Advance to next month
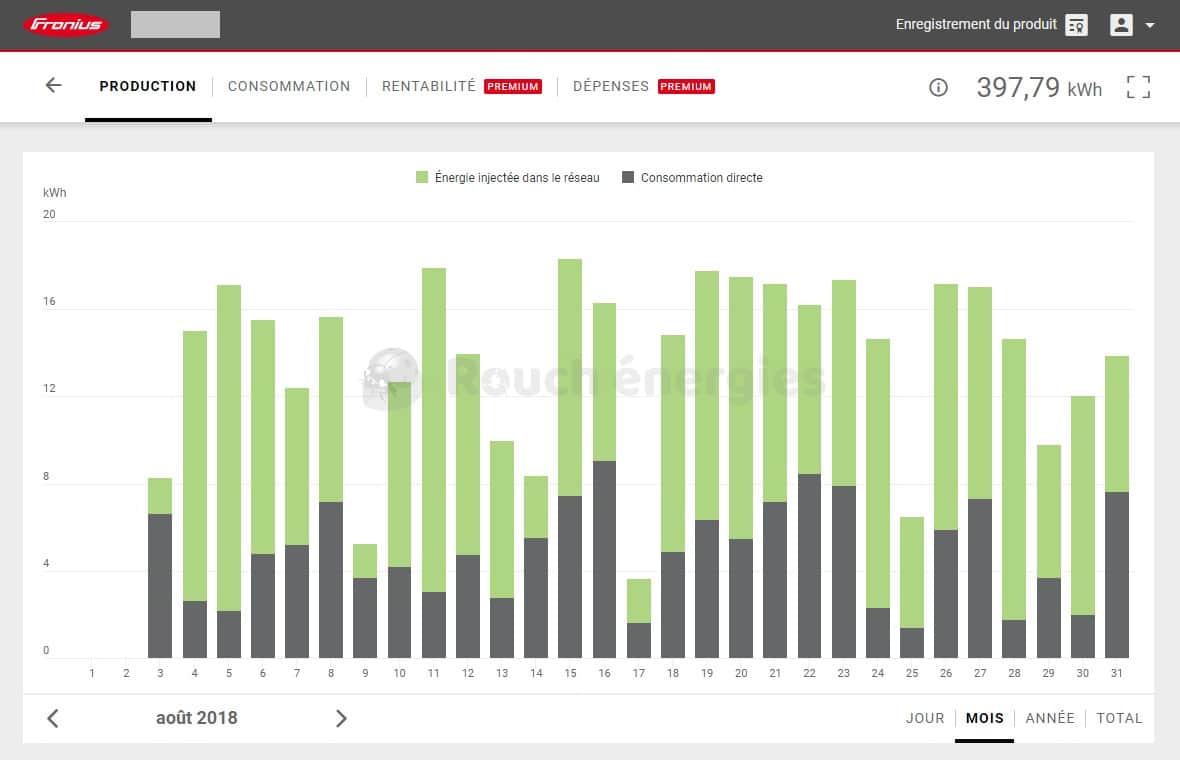The width and height of the screenshot is (1180, 760). click(x=341, y=718)
